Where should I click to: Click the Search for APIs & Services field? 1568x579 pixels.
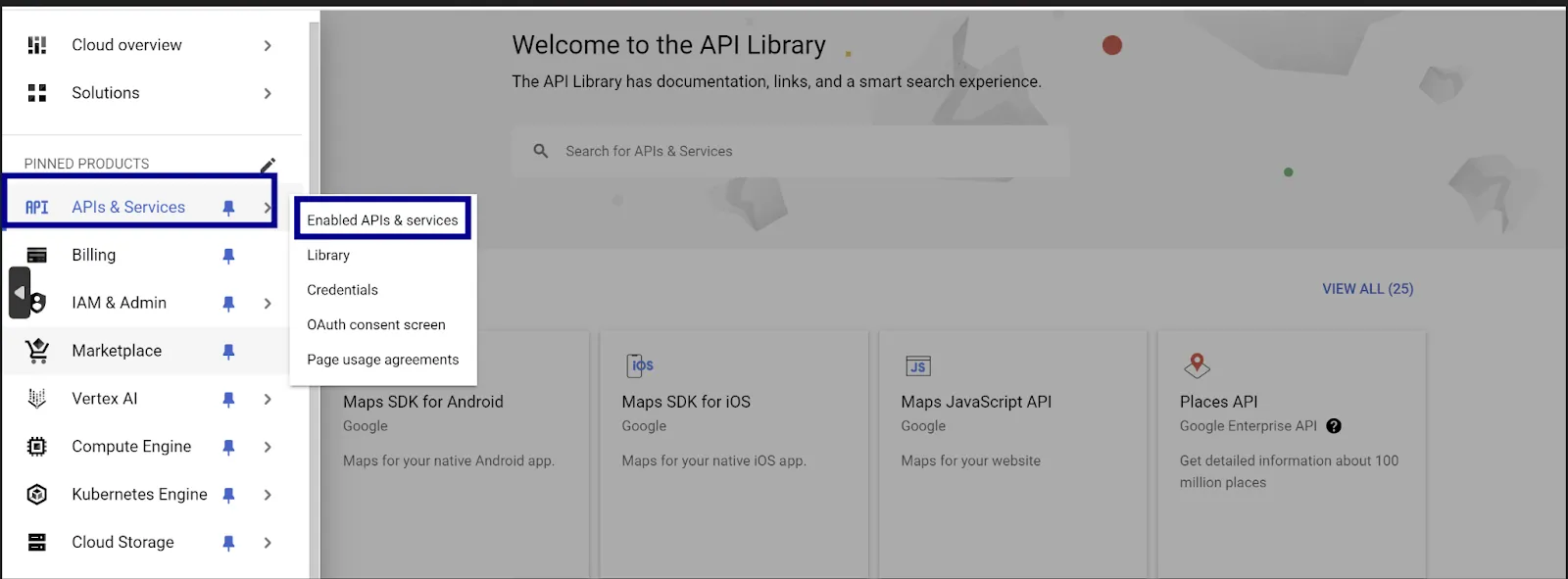click(790, 151)
